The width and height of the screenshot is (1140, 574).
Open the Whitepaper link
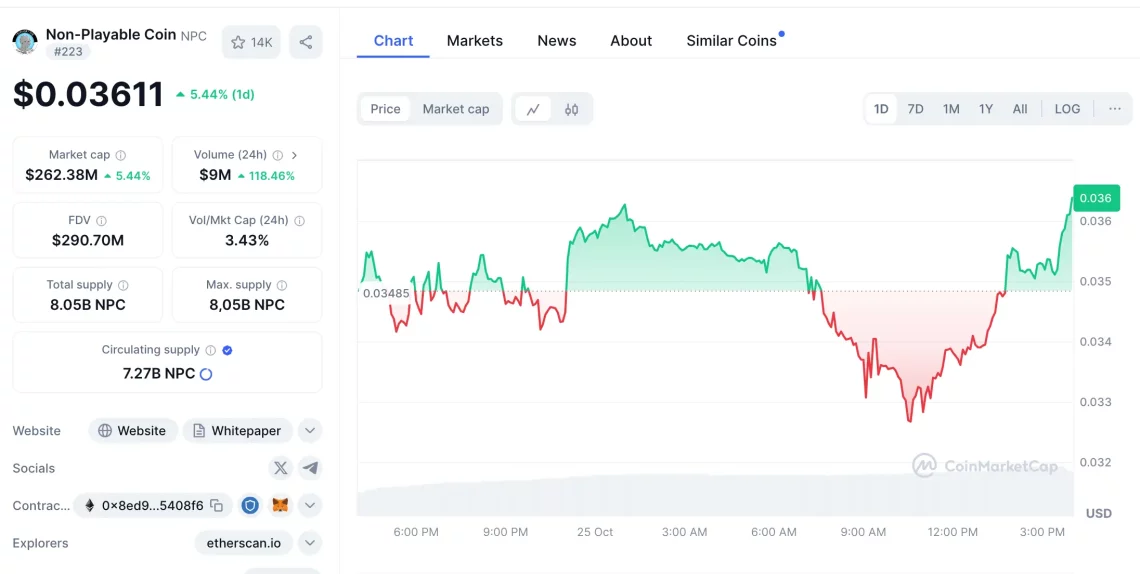(237, 431)
